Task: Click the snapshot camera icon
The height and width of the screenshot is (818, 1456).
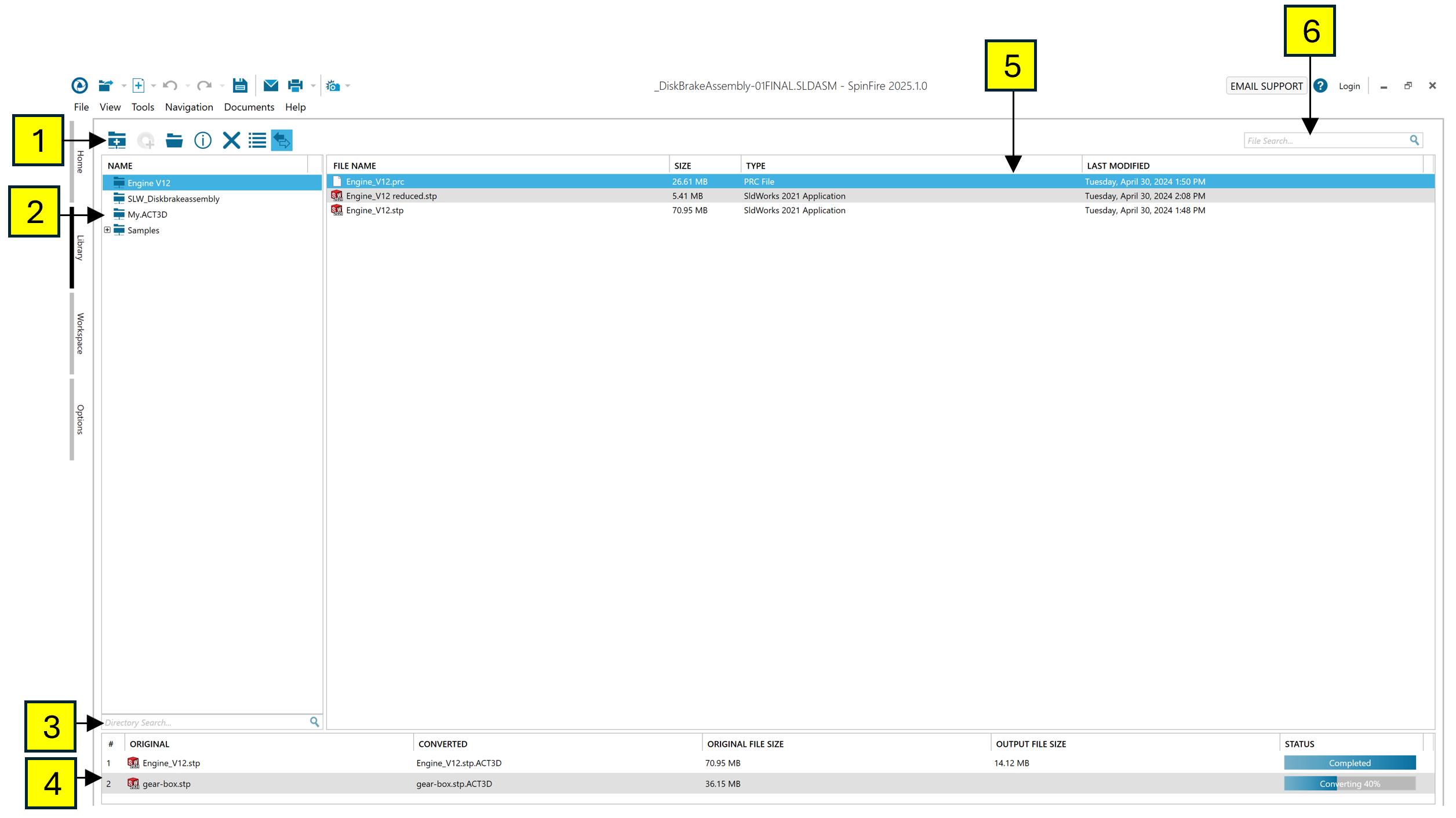Action: pyautogui.click(x=333, y=86)
